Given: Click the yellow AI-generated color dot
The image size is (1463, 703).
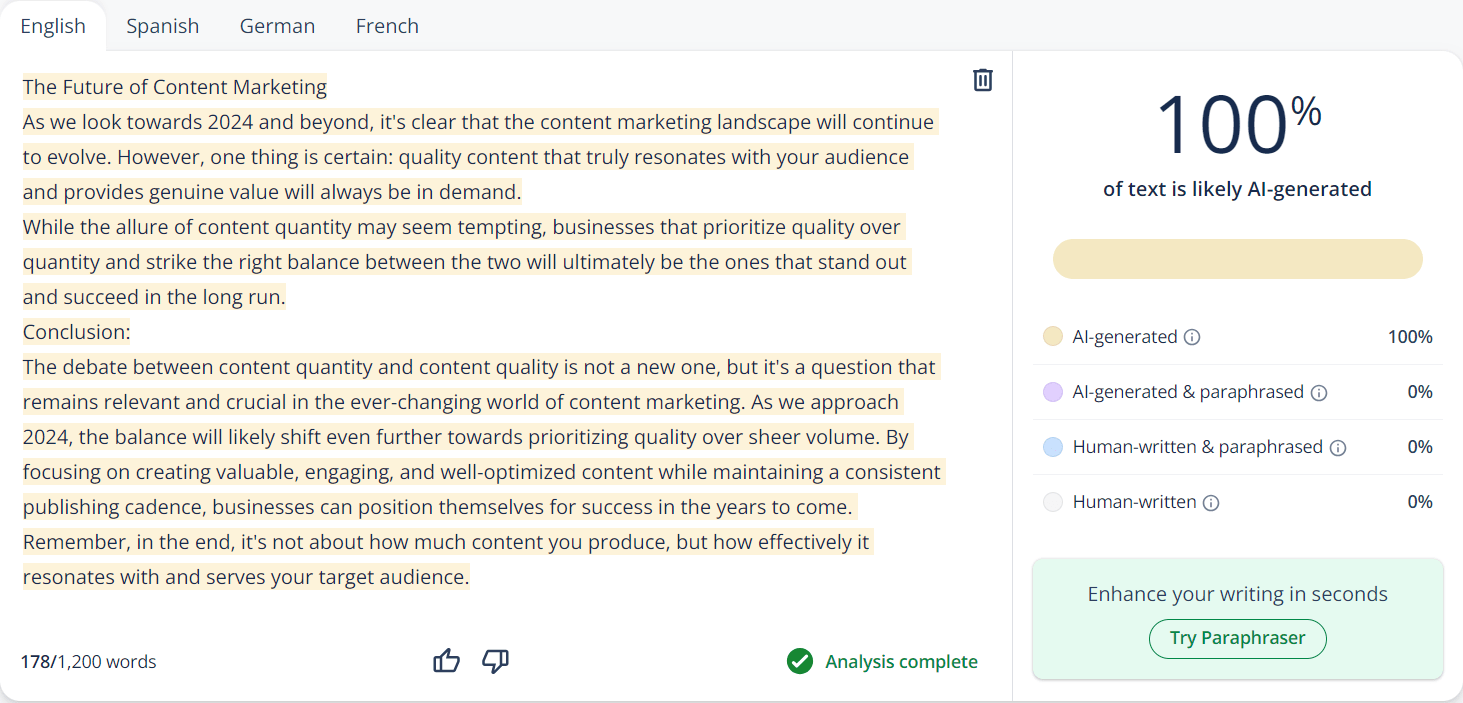Looking at the screenshot, I should click(x=1052, y=337).
